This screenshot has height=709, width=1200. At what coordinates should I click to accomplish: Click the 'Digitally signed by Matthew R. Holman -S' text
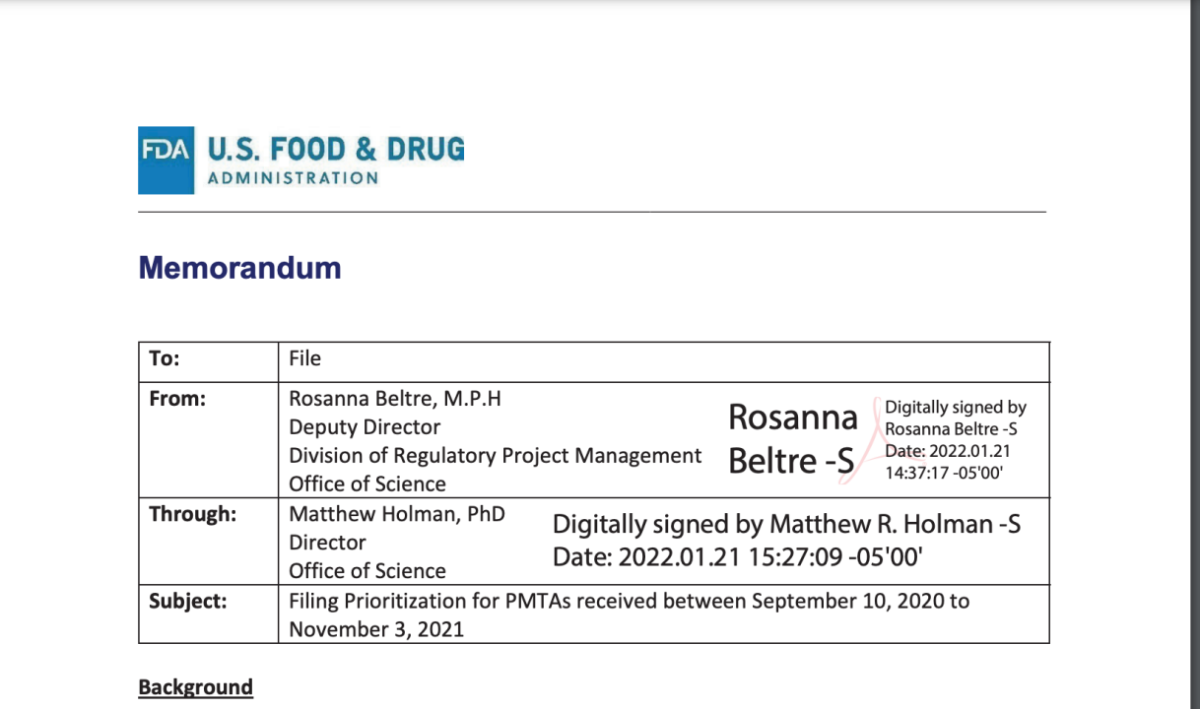(x=787, y=524)
